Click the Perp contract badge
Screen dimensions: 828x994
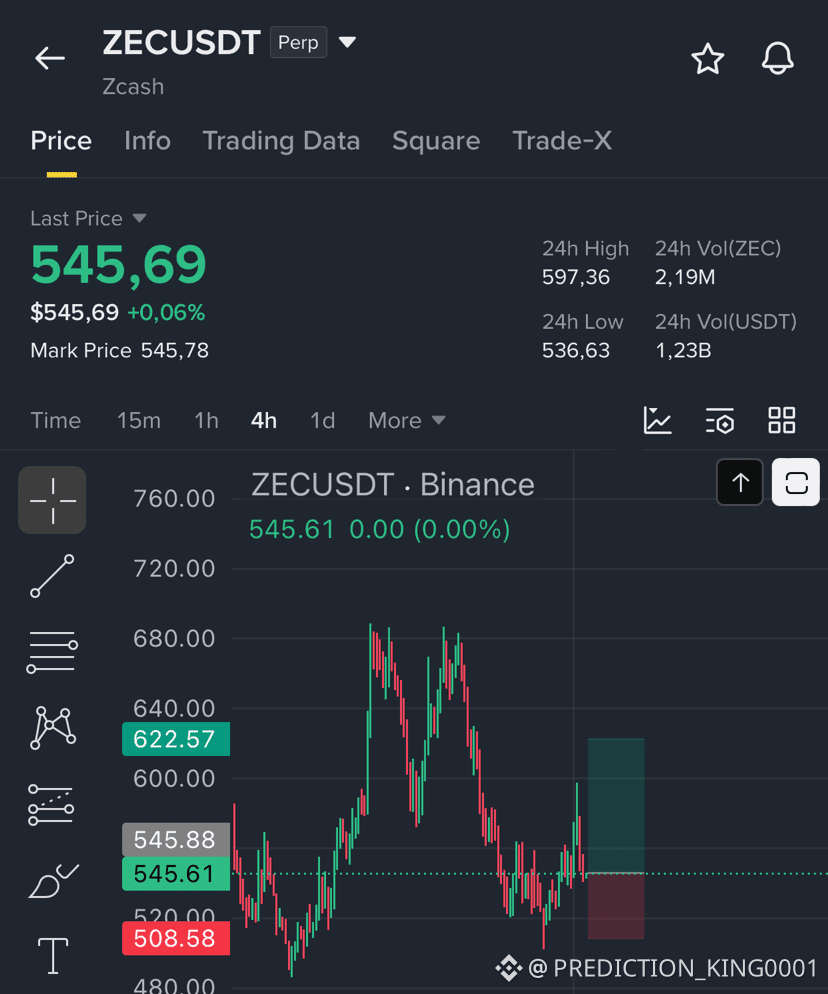[299, 42]
